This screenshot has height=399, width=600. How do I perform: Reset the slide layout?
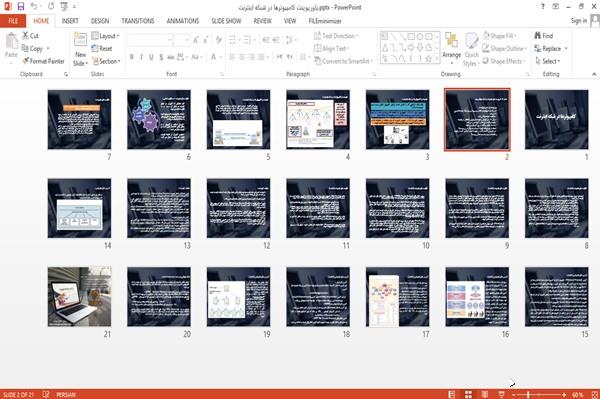[102, 49]
